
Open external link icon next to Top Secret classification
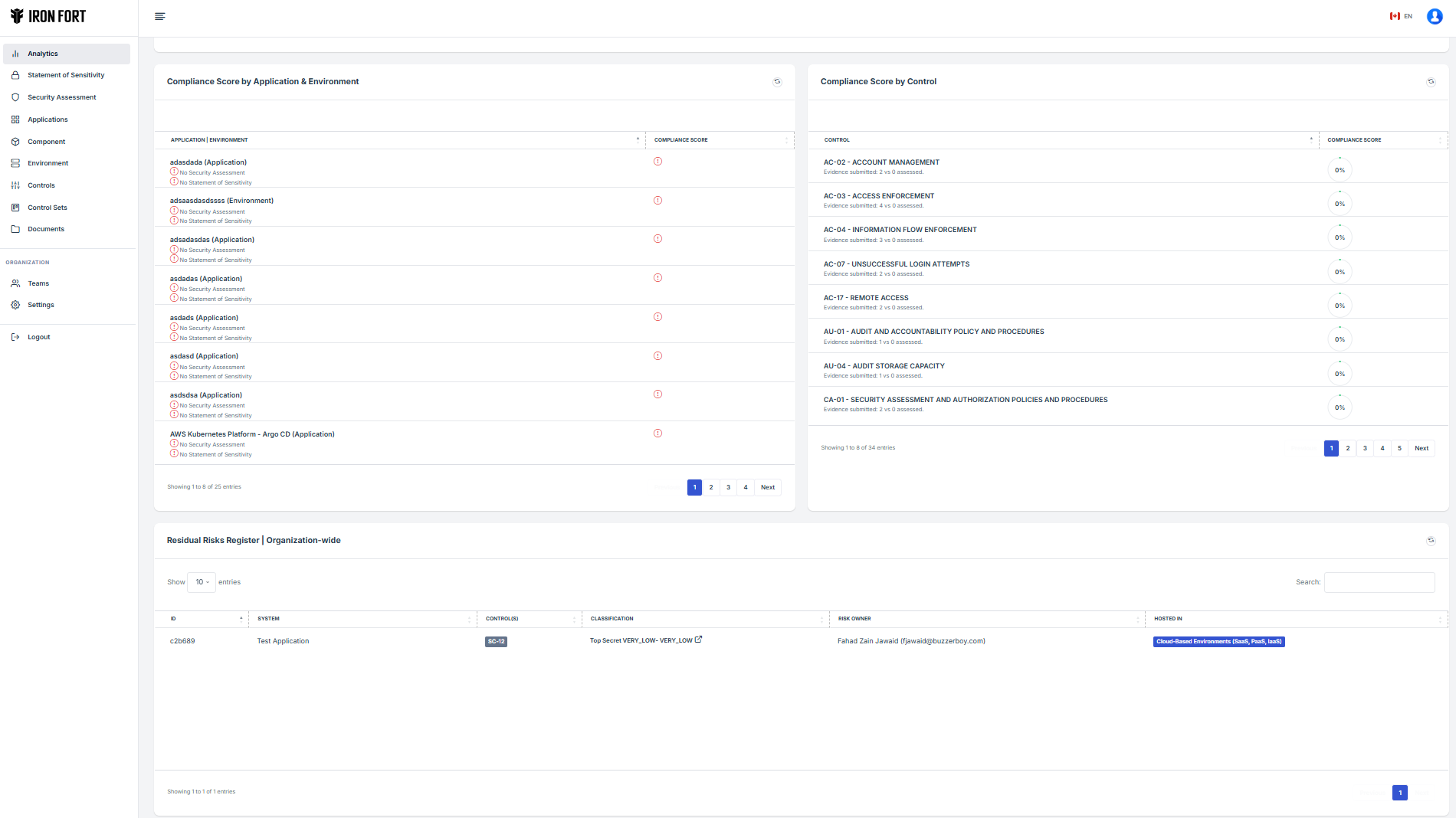(x=698, y=640)
